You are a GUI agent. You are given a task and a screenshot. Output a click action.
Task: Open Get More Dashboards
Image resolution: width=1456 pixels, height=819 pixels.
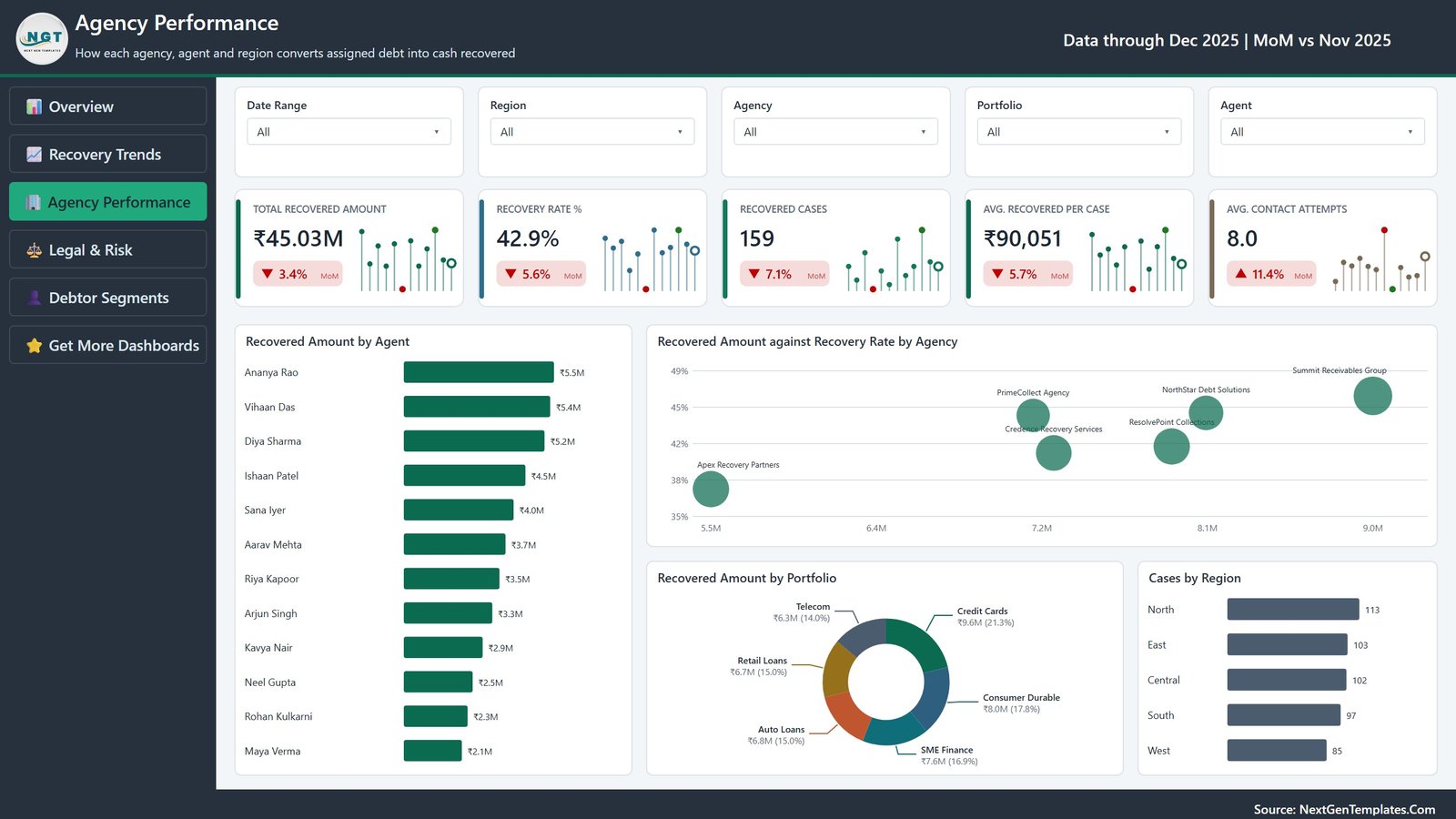click(x=107, y=346)
